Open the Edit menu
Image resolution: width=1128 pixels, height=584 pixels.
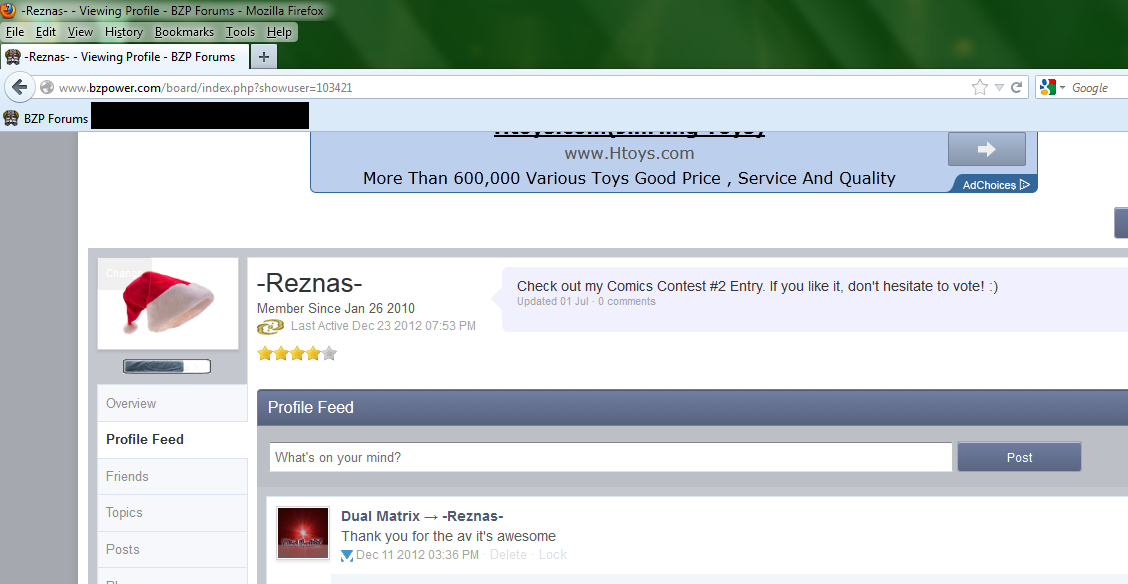pos(45,32)
